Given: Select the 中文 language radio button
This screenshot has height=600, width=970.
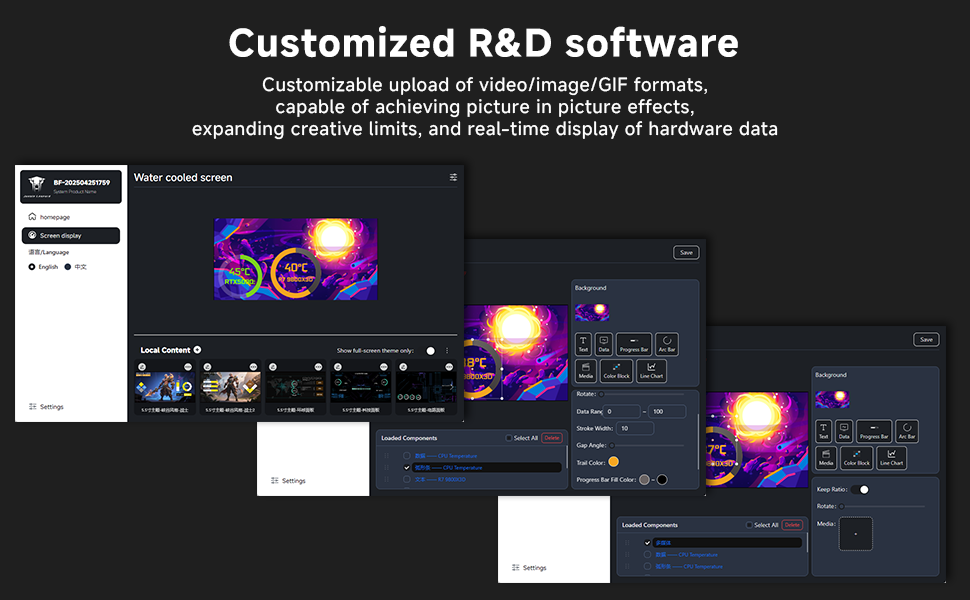Looking at the screenshot, I should [x=68, y=267].
